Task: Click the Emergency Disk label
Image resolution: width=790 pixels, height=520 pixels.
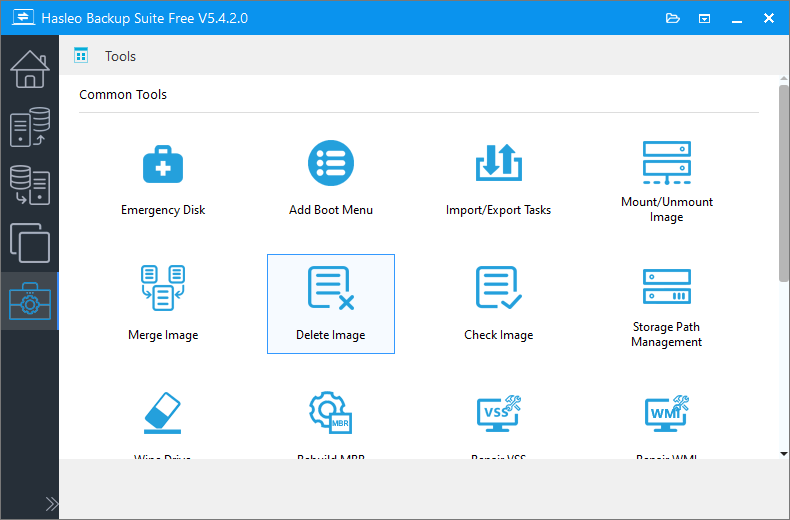Action: 163,210
